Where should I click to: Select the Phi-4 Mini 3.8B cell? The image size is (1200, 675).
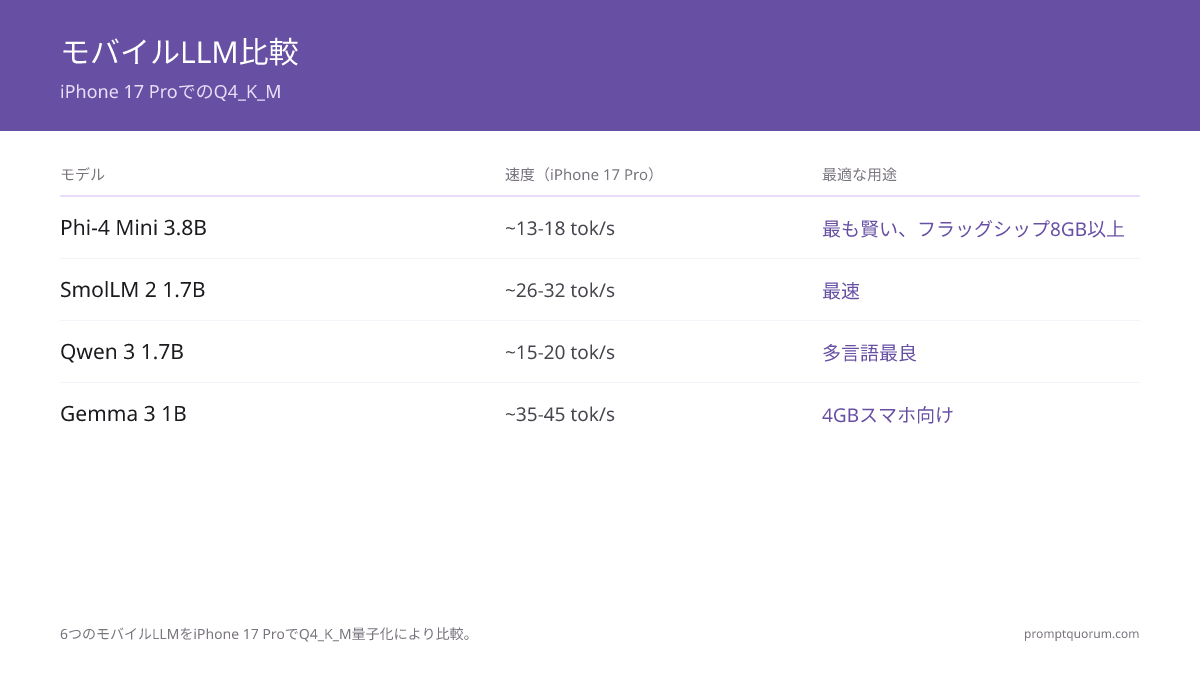click(x=133, y=228)
